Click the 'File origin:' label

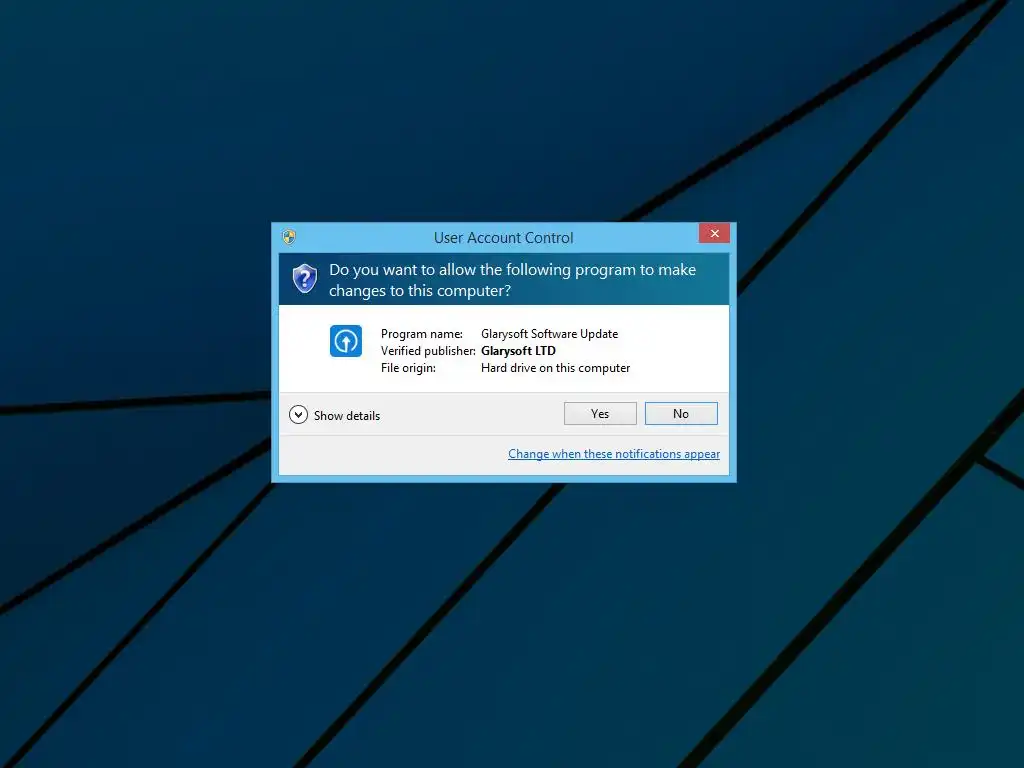click(x=408, y=368)
